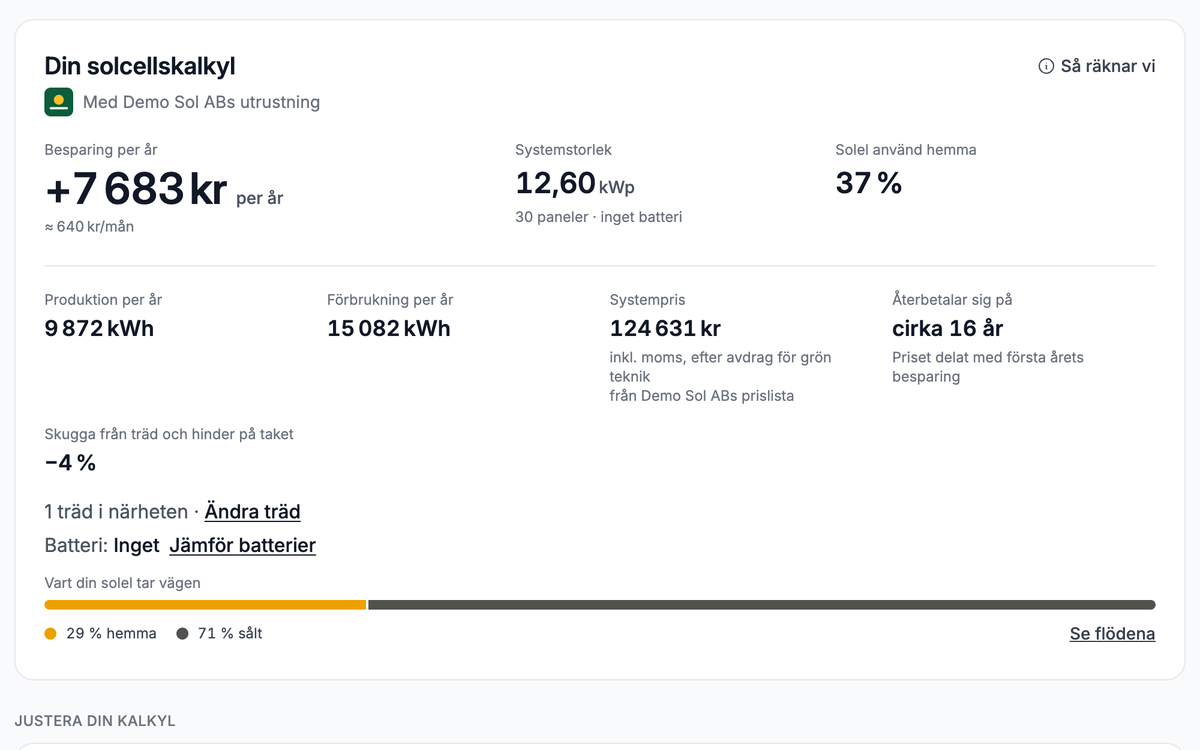Image resolution: width=1200 pixels, height=750 pixels.
Task: Click the "15 082 kWh" consumption value
Action: (389, 328)
